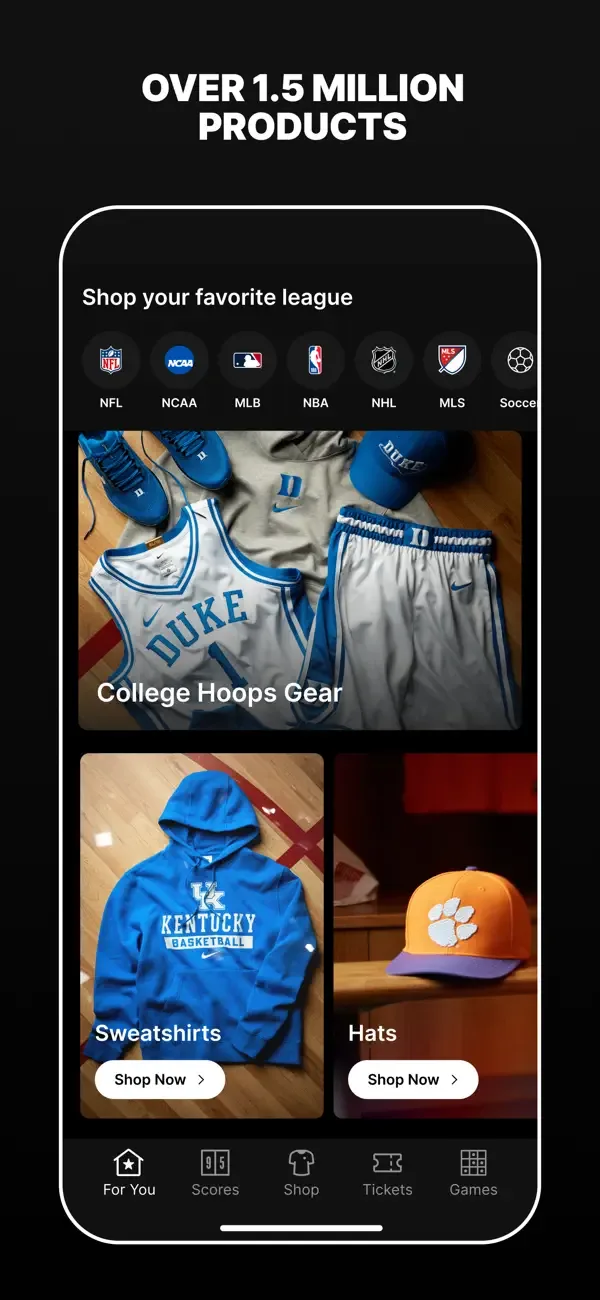This screenshot has height=1300, width=600.
Task: Click Shop Now under Sweatshirts
Action: [x=160, y=1079]
